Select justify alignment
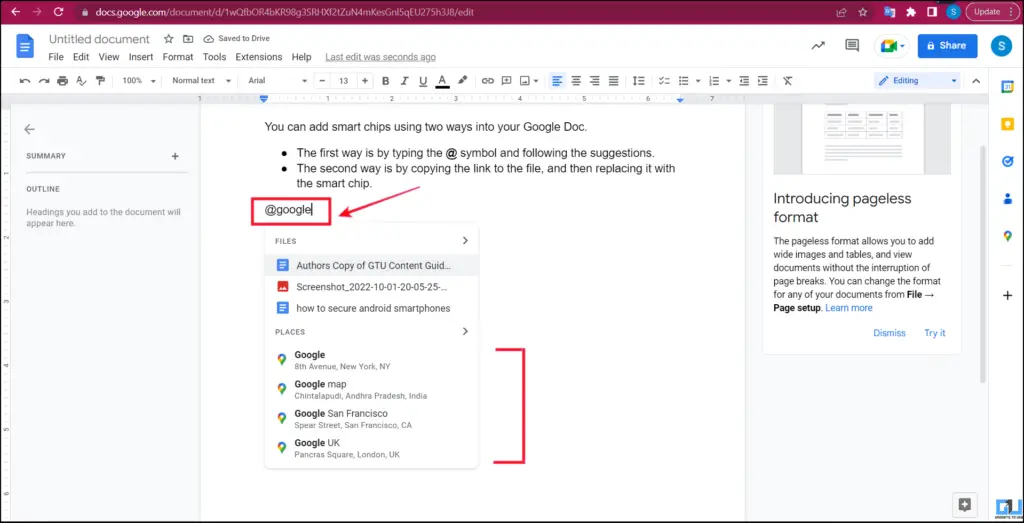 pos(614,81)
